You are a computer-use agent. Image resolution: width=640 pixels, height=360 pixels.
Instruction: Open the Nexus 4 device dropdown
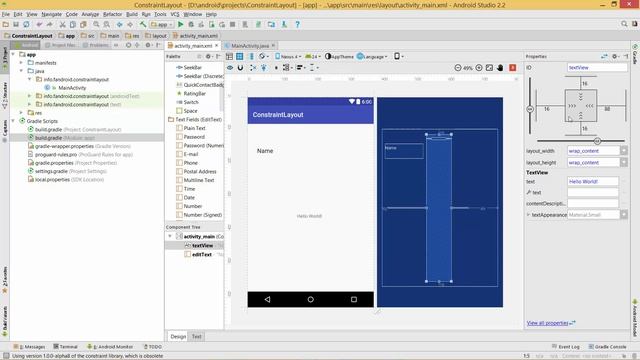(288, 56)
